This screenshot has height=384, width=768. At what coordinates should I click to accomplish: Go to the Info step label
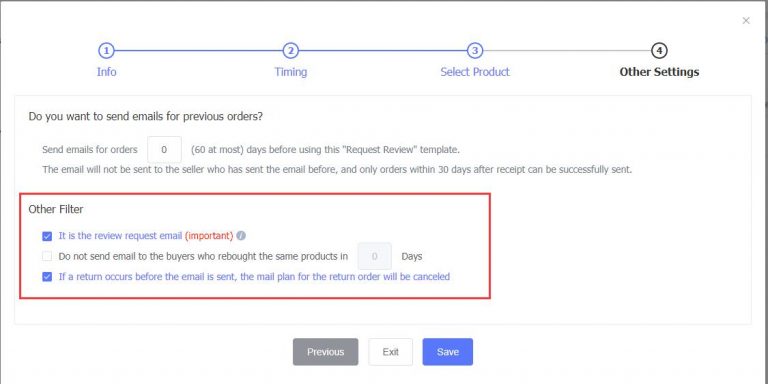[x=106, y=72]
